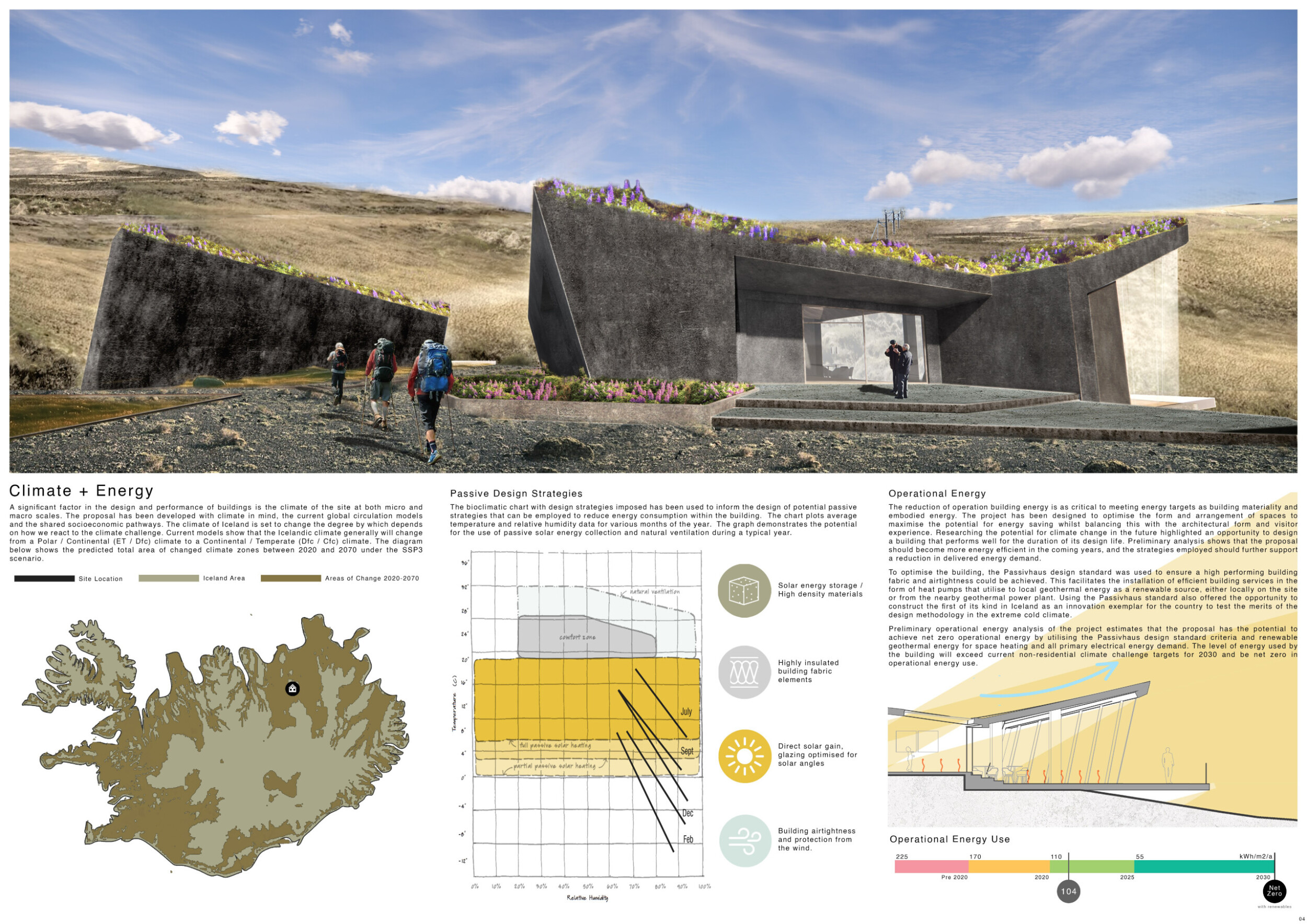This screenshot has width=1307, height=924.
Task: Click the black Site Location legend swatch
Action: tap(44, 578)
